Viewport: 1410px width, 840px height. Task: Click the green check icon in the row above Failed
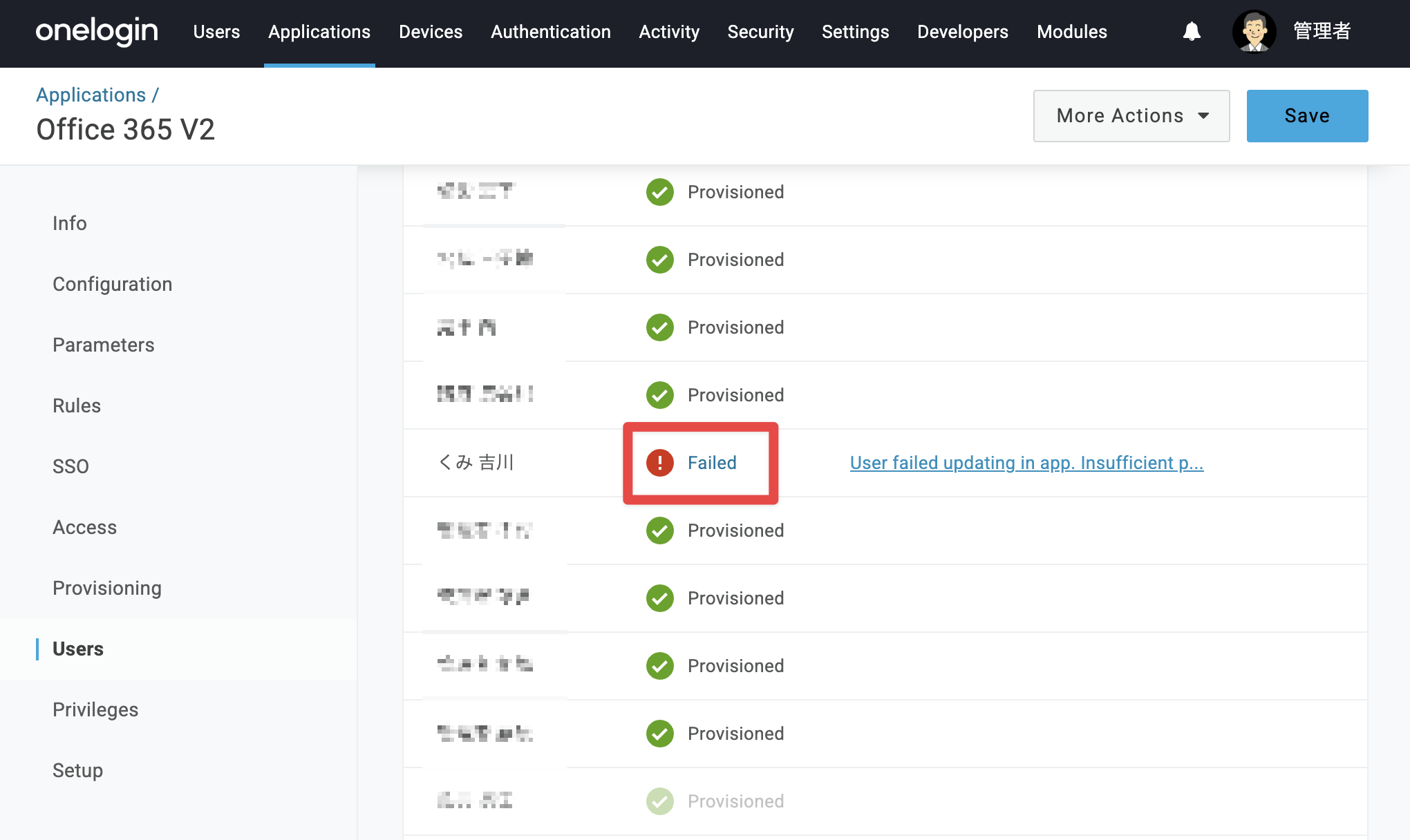point(660,395)
